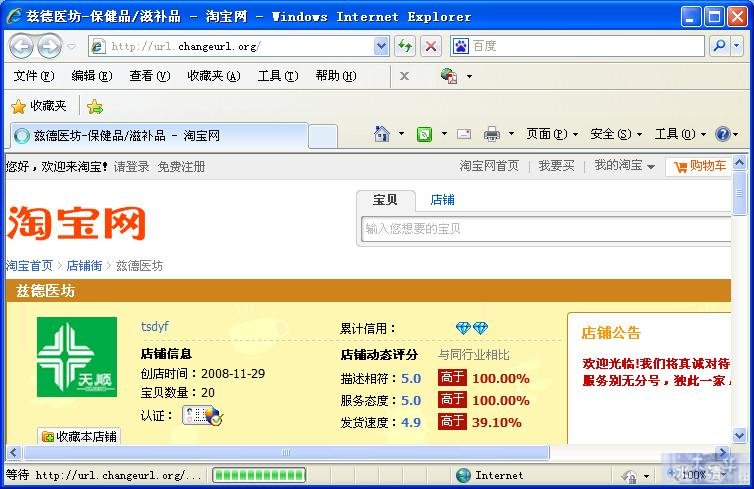Select the 兹德医坊 browser tab
Image resolution: width=754 pixels, height=489 pixels.
click(x=159, y=136)
